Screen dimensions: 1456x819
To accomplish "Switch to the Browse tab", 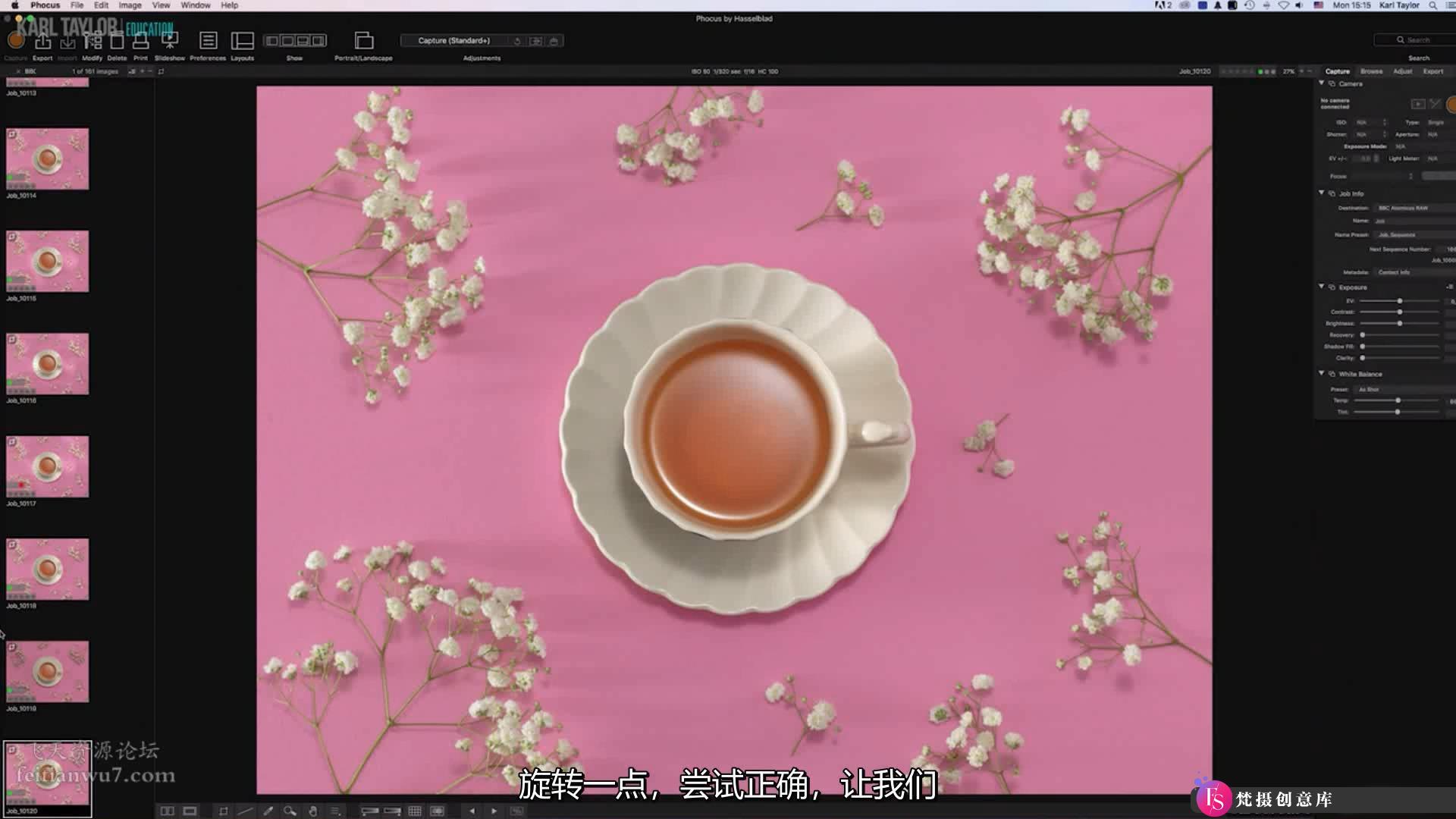I will click(x=1371, y=71).
